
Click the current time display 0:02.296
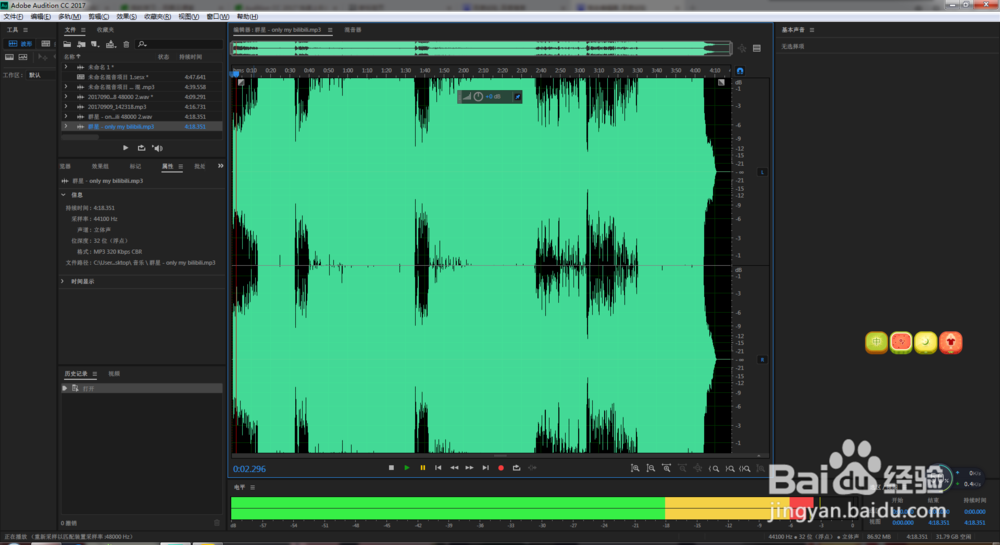click(x=249, y=469)
